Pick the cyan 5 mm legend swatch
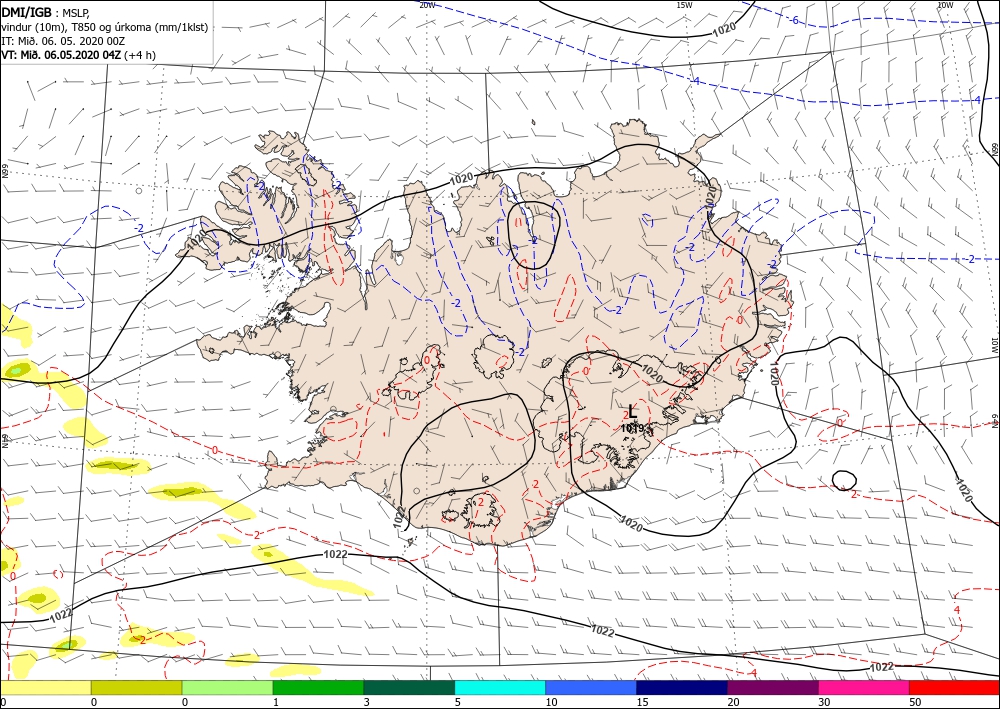This screenshot has height=709, width=1000. pos(500,687)
